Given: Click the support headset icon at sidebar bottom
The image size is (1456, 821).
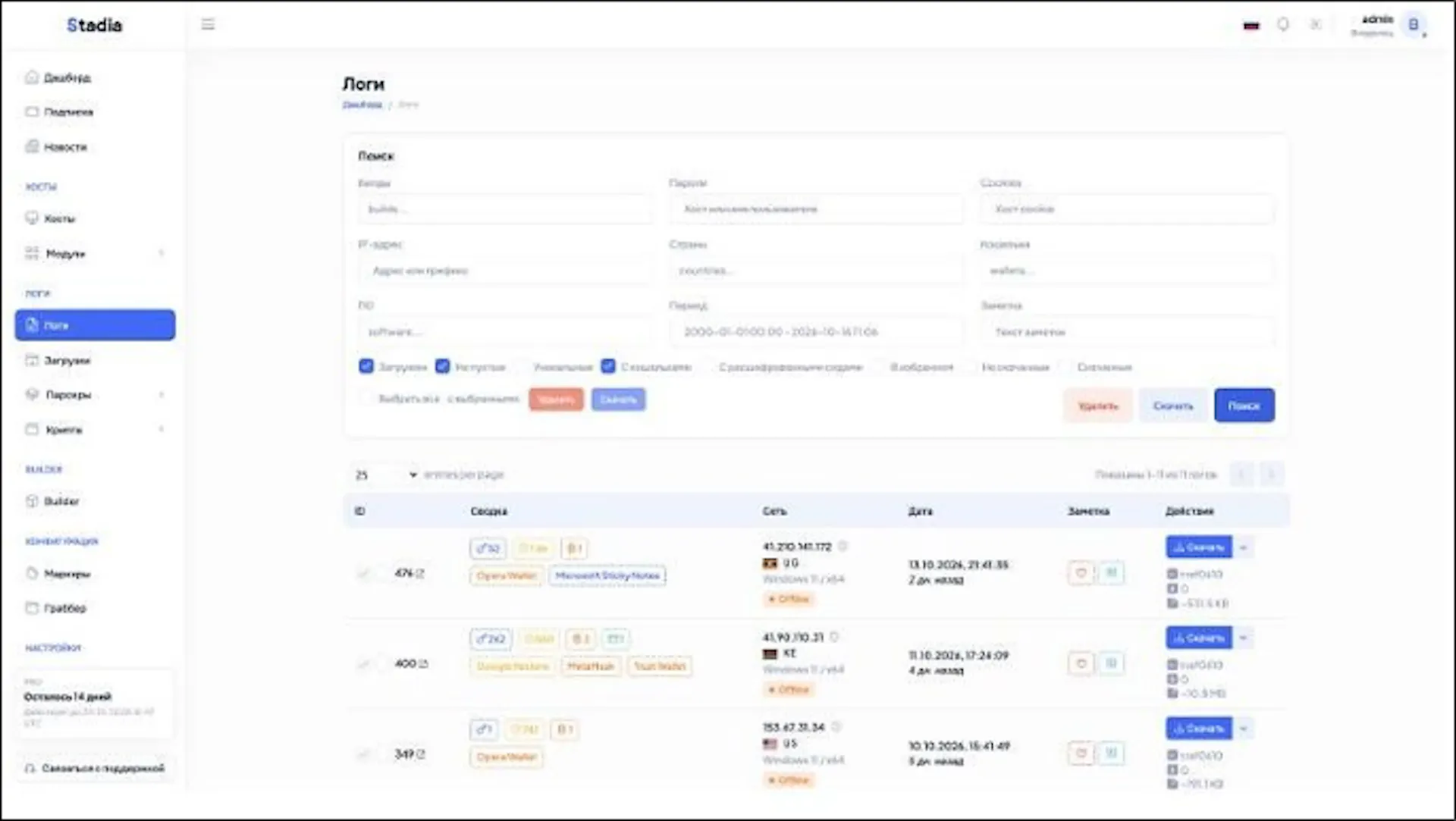Looking at the screenshot, I should point(30,768).
